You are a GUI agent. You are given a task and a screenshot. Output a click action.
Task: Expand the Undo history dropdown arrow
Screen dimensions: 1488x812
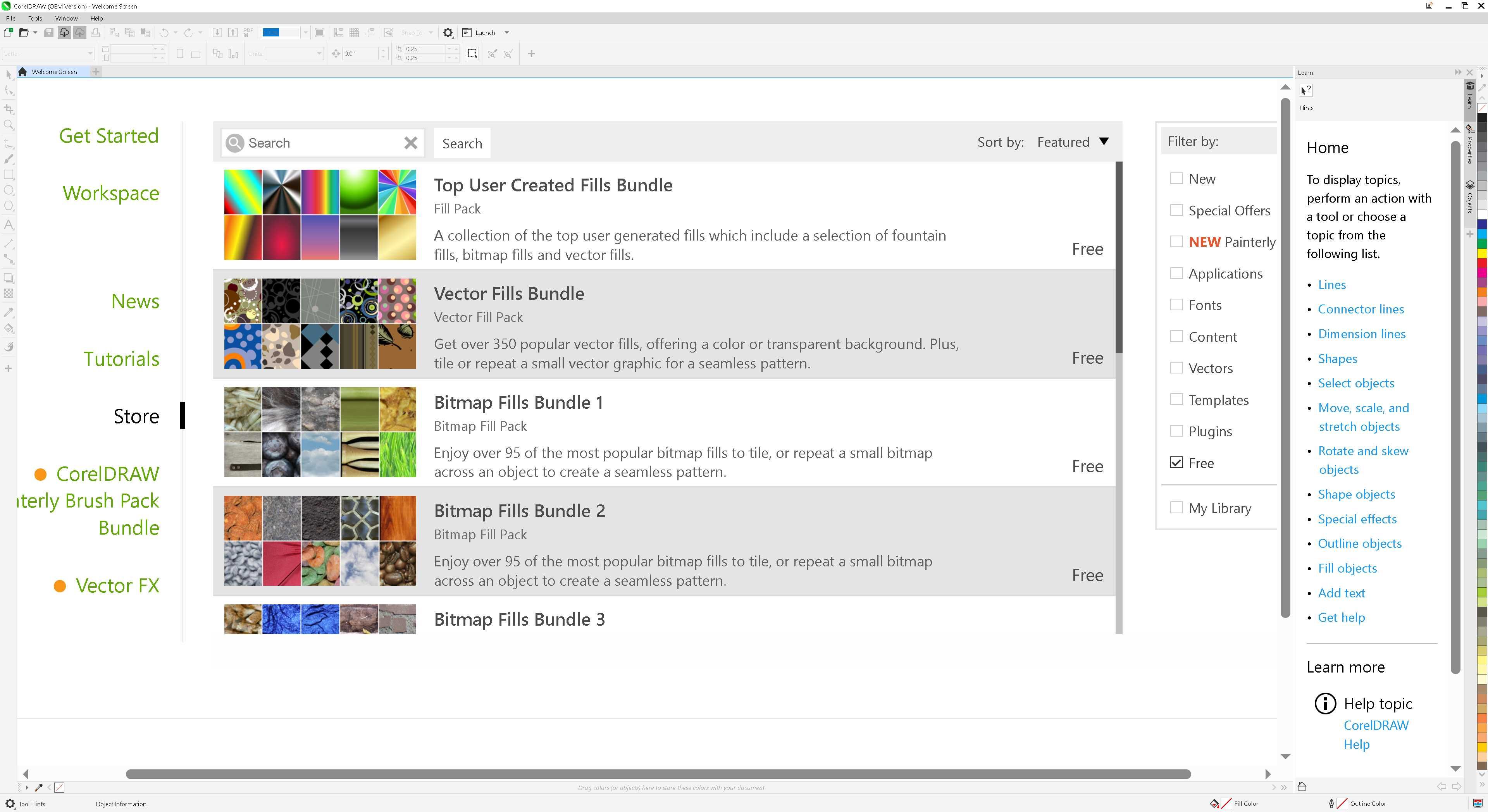coord(176,33)
